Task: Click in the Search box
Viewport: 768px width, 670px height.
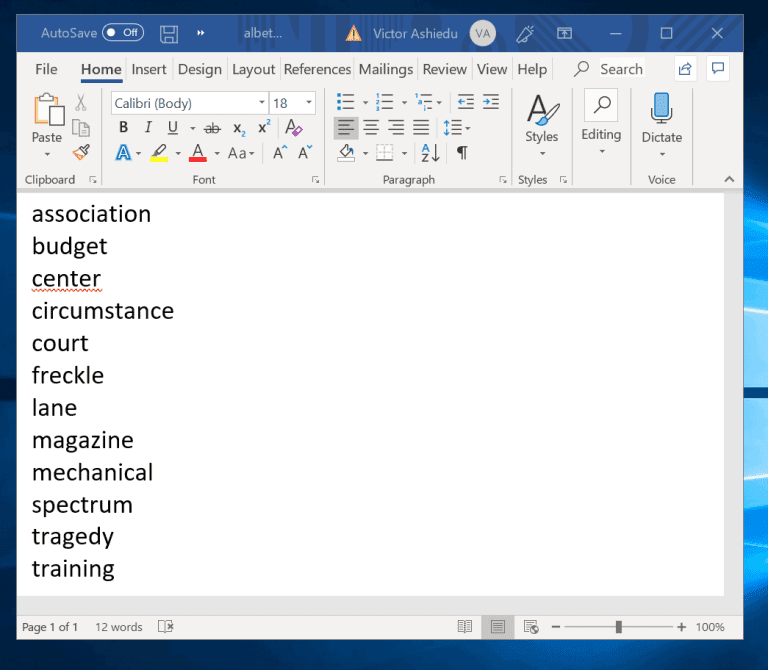Action: (621, 69)
